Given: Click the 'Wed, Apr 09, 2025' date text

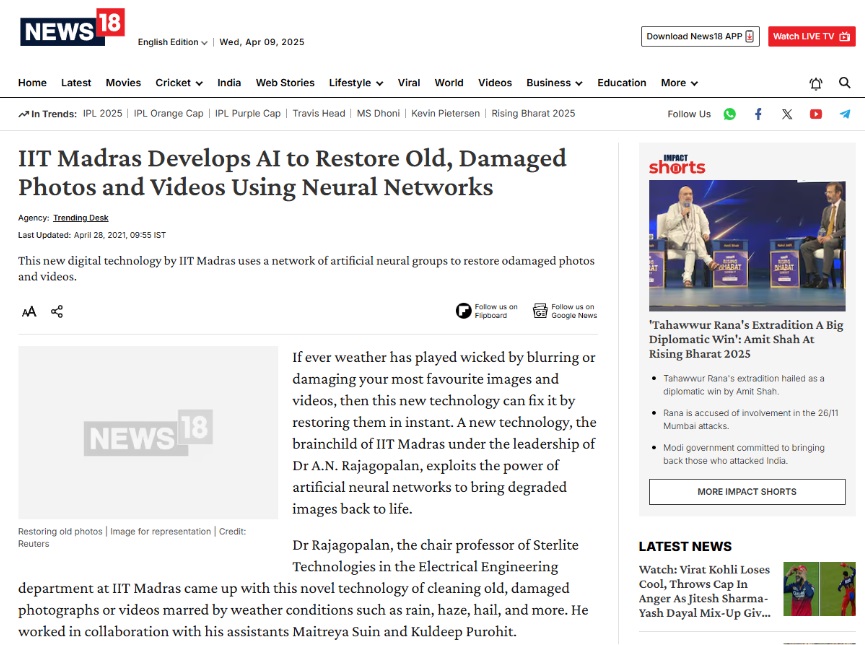Looking at the screenshot, I should [262, 42].
